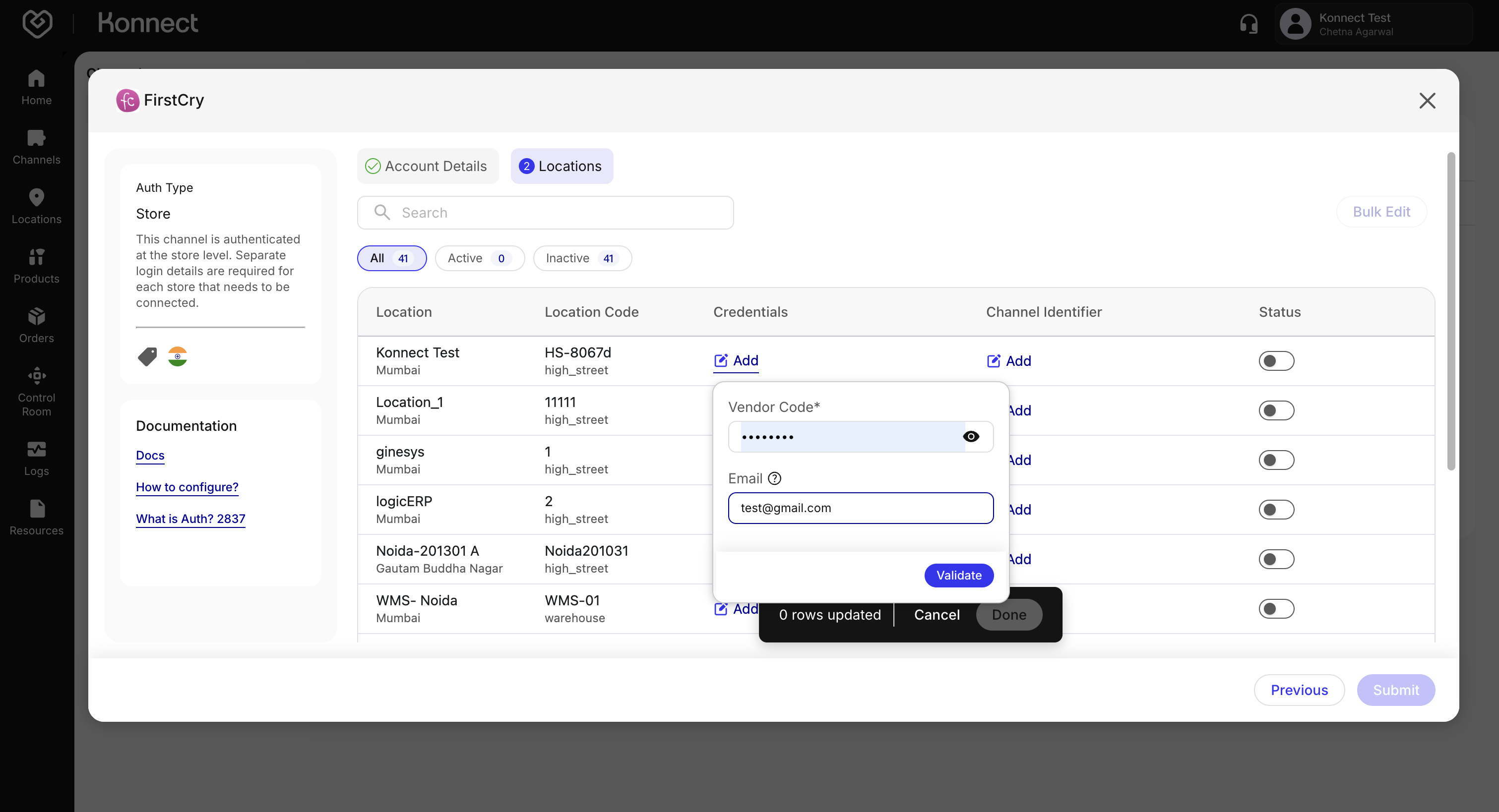Open Orders in the sidebar
The width and height of the screenshot is (1499, 812).
(x=36, y=325)
